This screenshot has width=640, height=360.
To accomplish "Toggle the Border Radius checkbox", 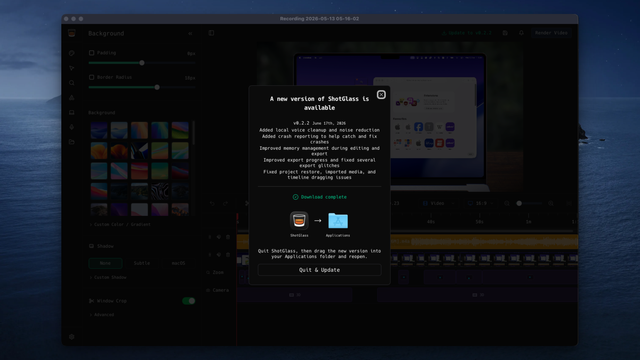I will [x=91, y=77].
